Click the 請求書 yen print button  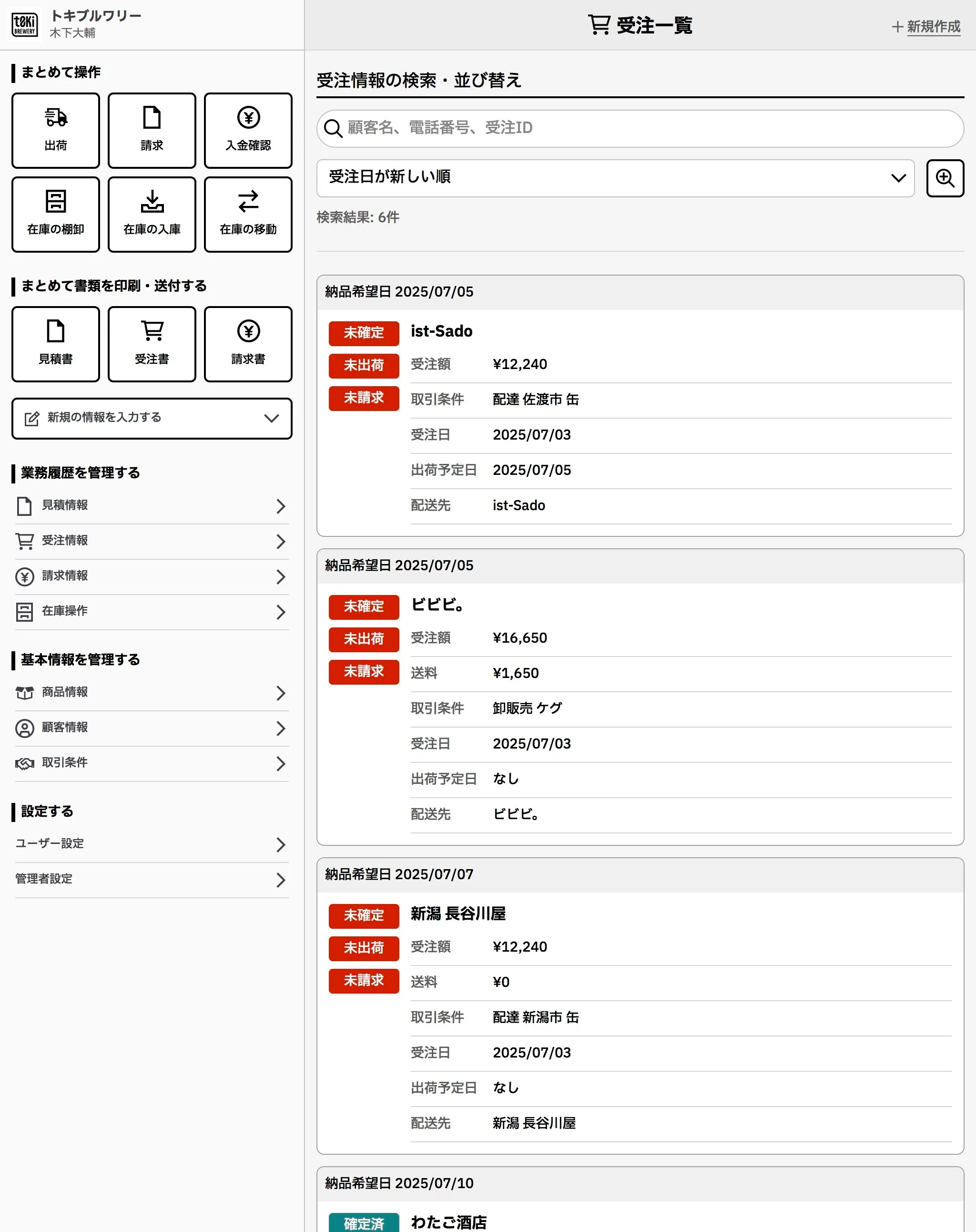pyautogui.click(x=248, y=344)
